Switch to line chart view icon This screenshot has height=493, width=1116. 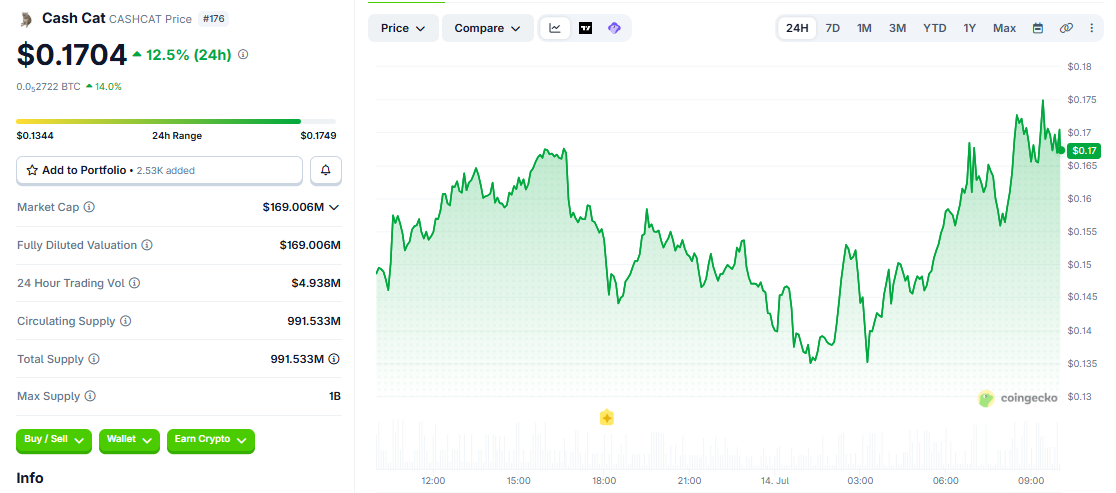coord(555,28)
